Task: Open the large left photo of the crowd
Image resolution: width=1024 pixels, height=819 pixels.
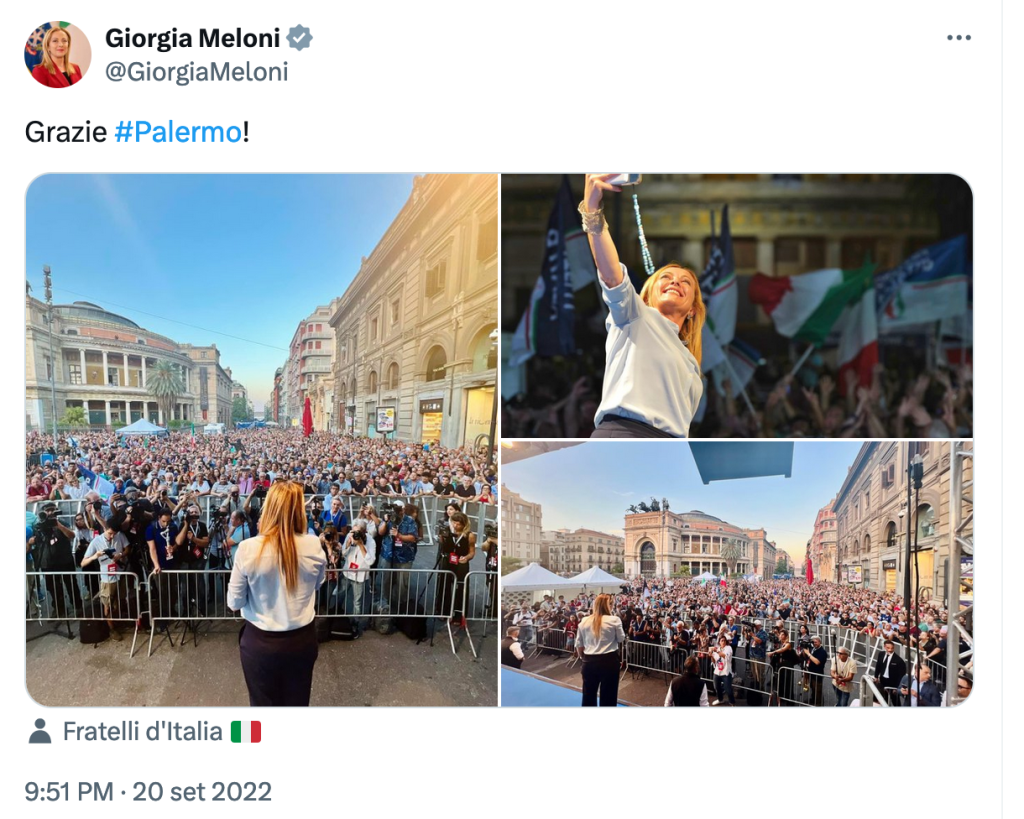Action: coord(262,440)
